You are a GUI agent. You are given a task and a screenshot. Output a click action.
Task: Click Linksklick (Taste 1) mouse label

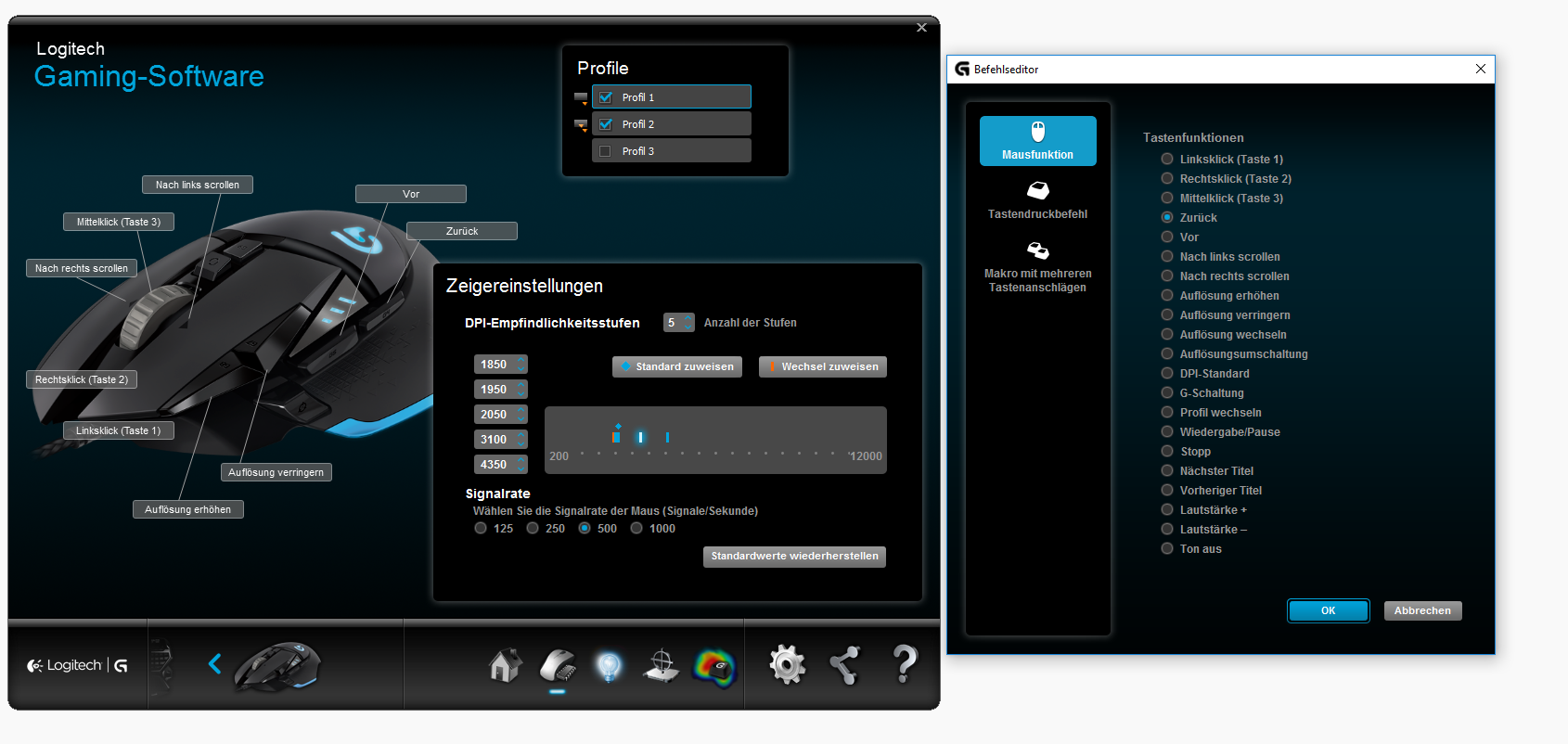coord(119,430)
